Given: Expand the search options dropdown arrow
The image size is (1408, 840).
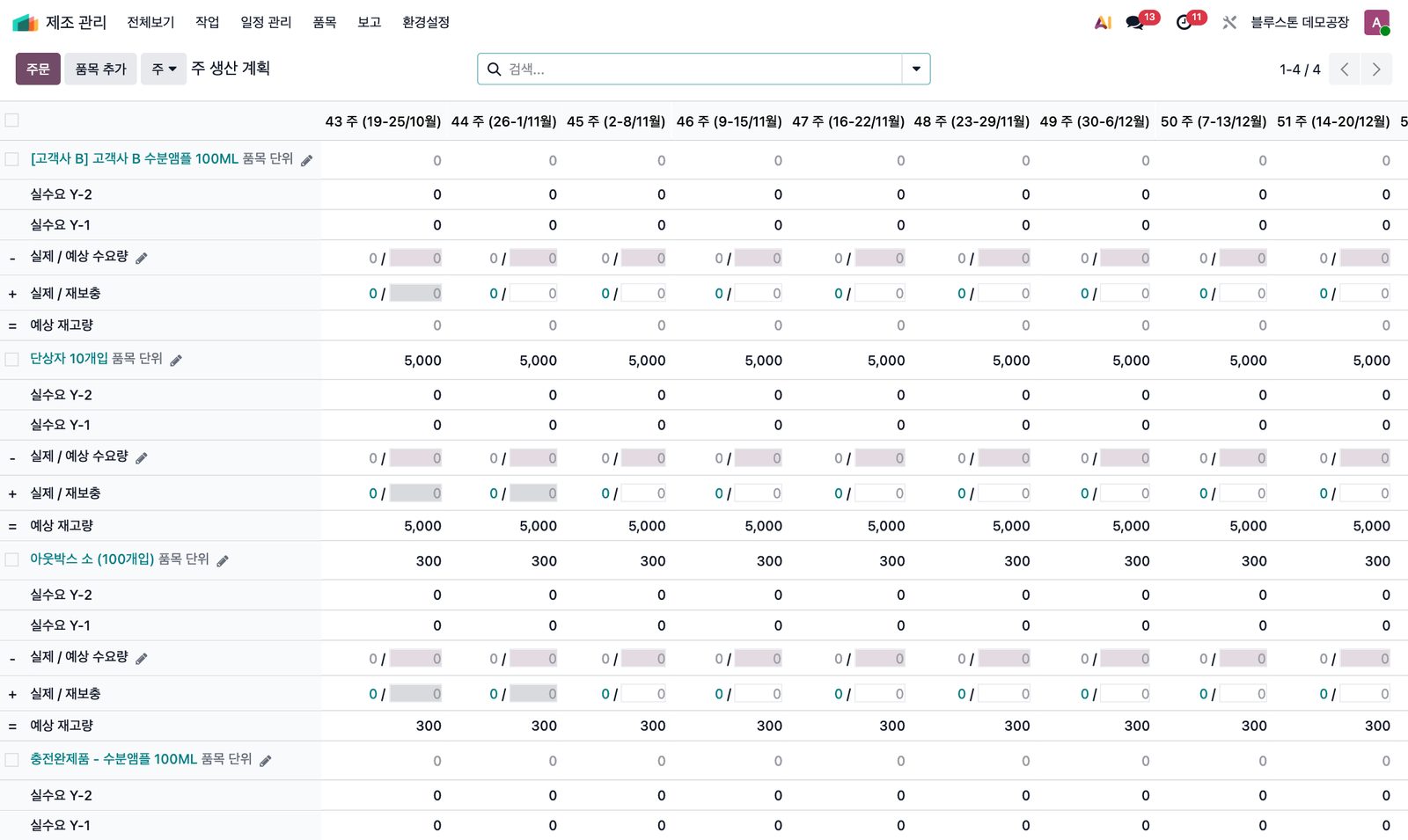Looking at the screenshot, I should coord(916,69).
